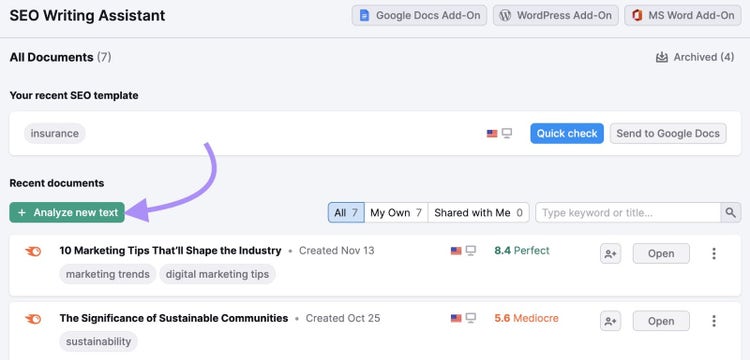The width and height of the screenshot is (750, 360).
Task: Click US flag icon in Sustainable Communities row
Action: [x=456, y=318]
